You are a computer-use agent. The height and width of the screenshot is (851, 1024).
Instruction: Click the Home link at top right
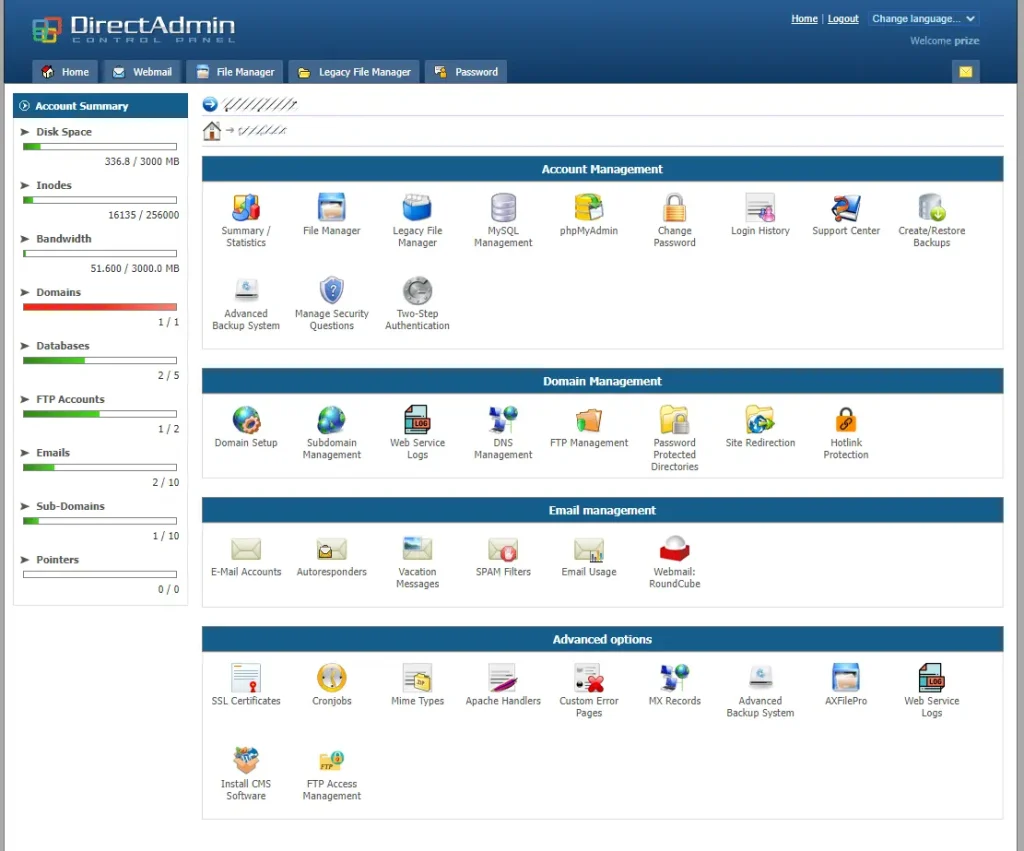tap(804, 19)
